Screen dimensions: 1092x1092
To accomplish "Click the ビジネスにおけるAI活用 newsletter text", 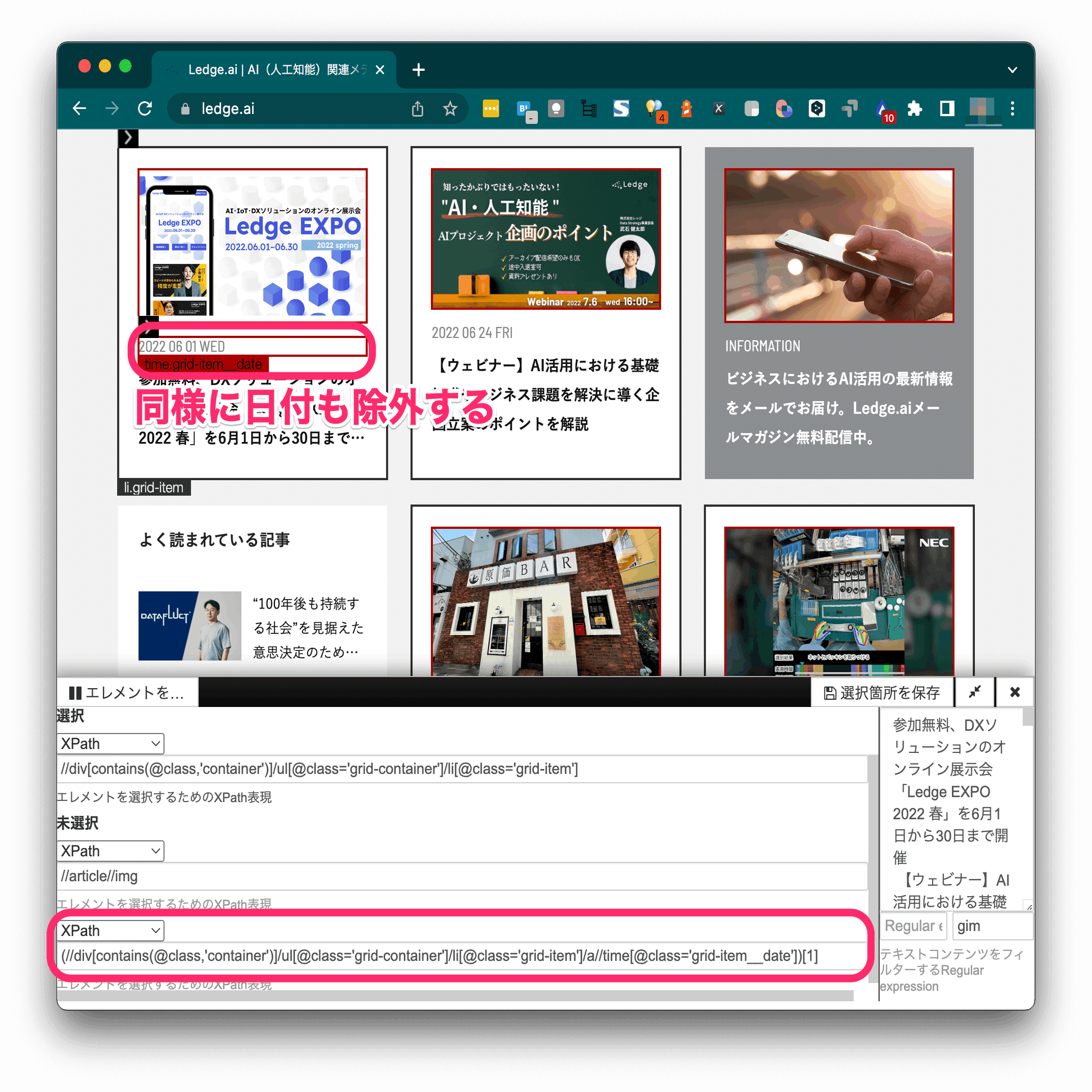I will pyautogui.click(x=839, y=408).
